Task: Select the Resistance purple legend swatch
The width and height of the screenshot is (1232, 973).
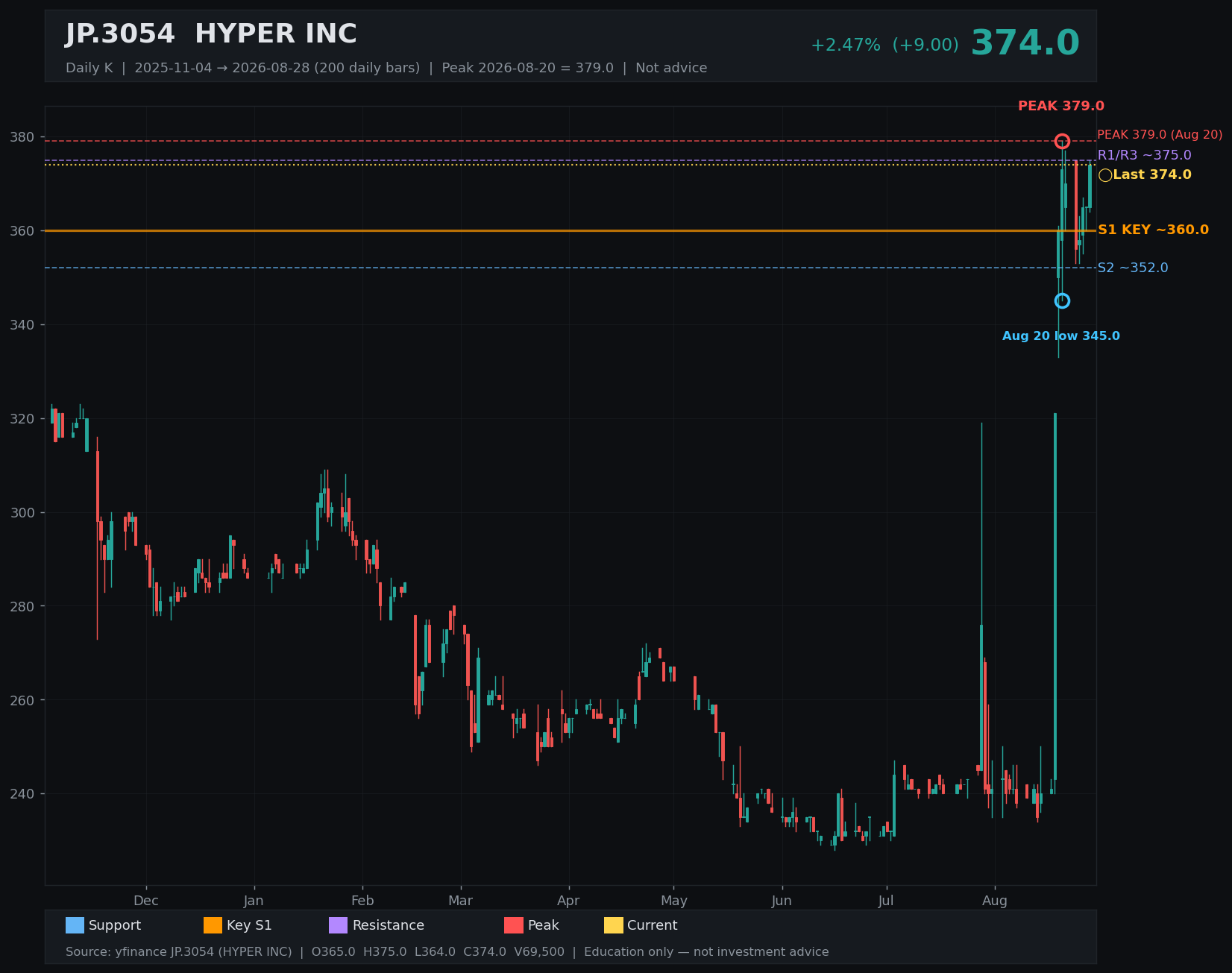Action: [x=338, y=925]
